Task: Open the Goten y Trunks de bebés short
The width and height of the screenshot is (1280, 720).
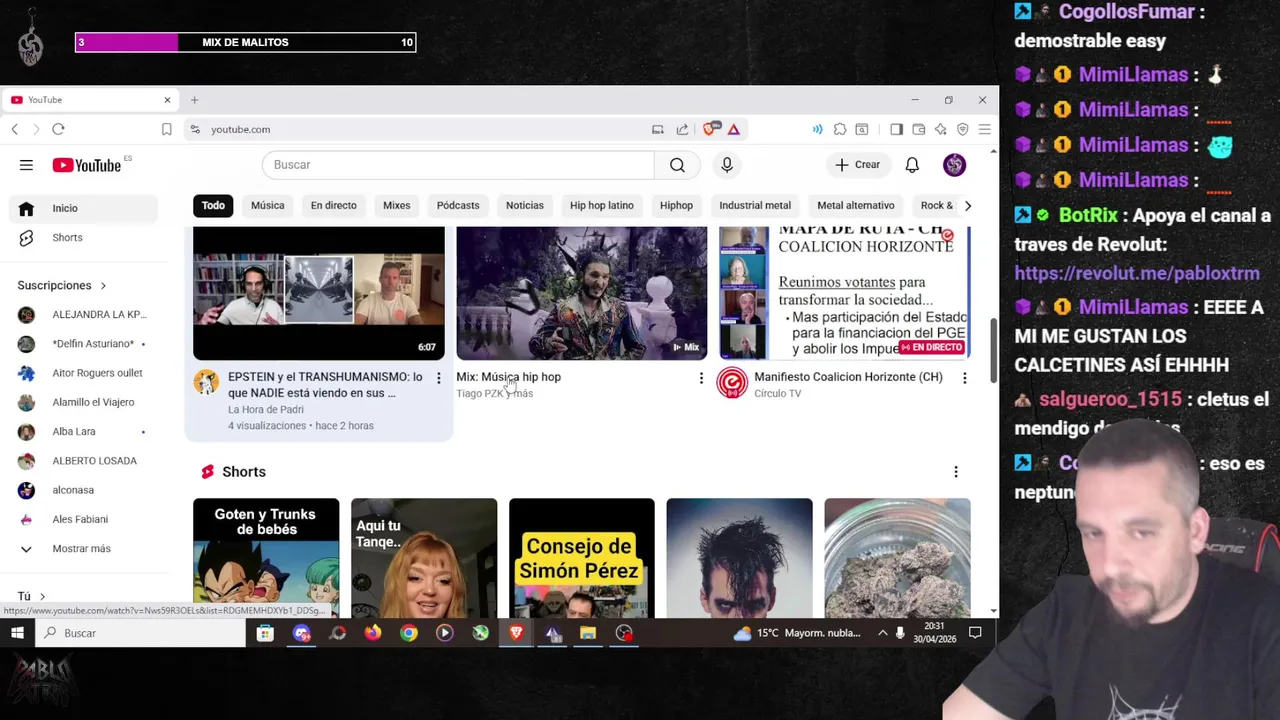Action: [x=266, y=558]
